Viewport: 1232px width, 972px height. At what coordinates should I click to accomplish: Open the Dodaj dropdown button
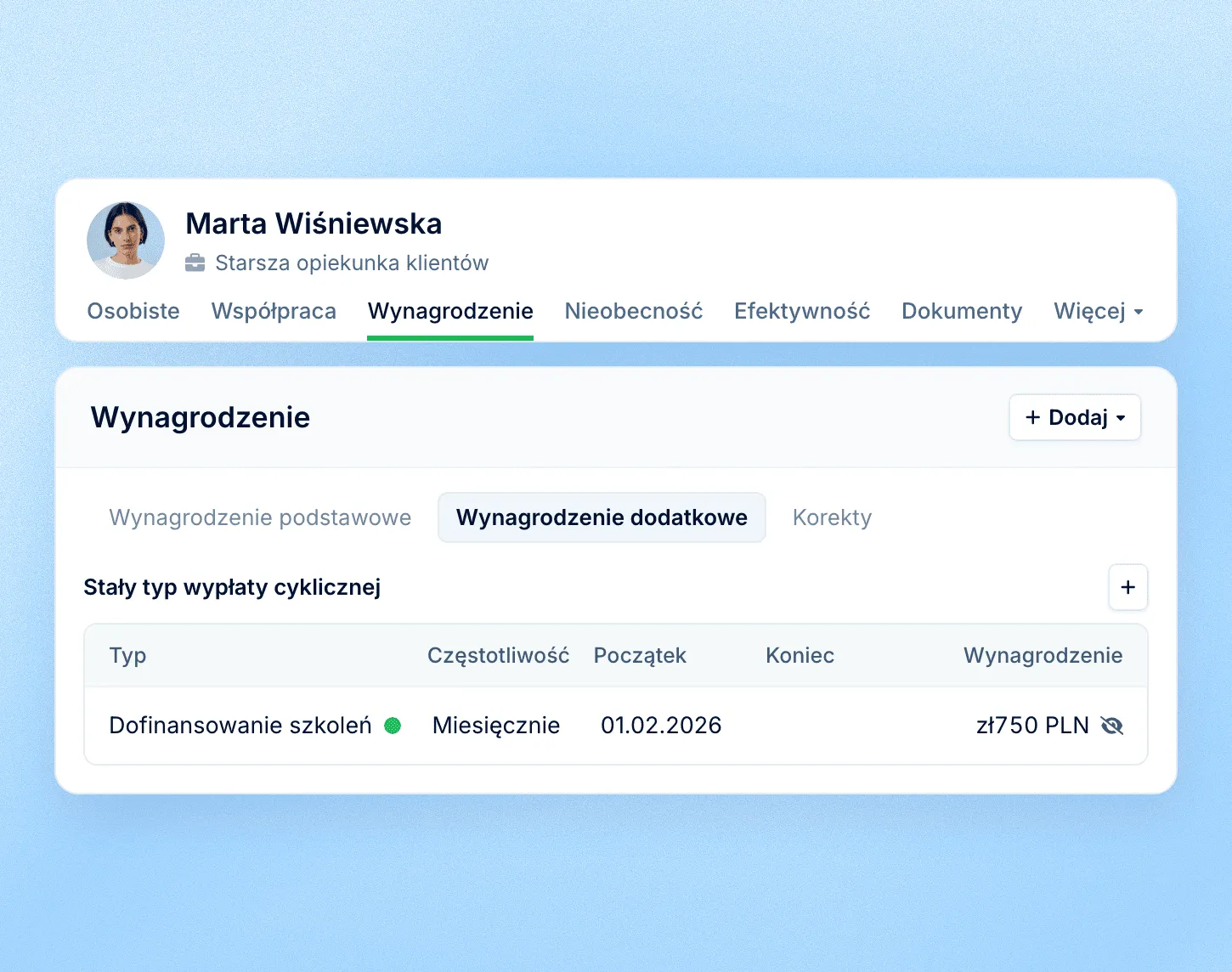click(1075, 417)
